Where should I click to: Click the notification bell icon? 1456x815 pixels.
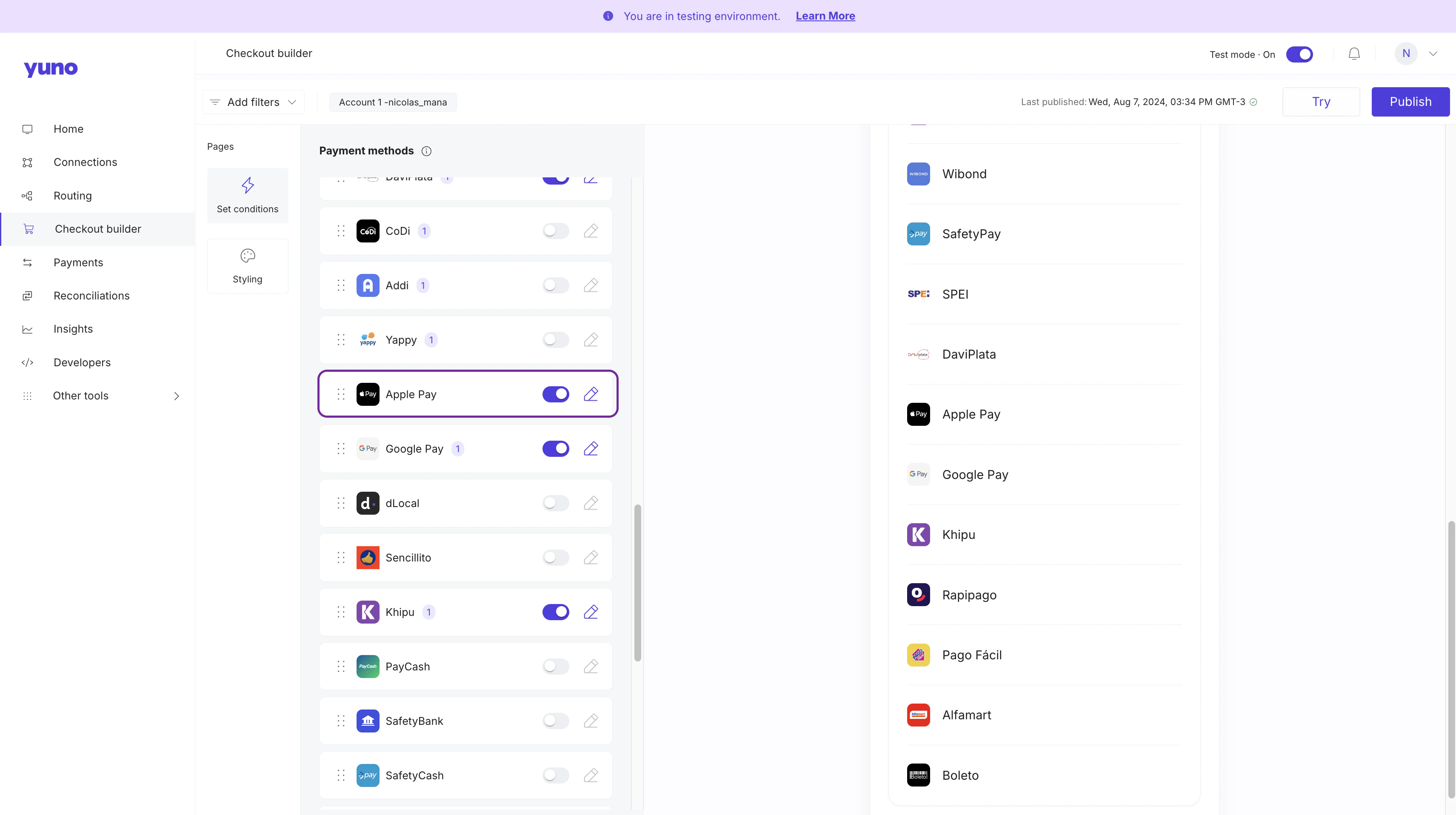pos(1354,54)
